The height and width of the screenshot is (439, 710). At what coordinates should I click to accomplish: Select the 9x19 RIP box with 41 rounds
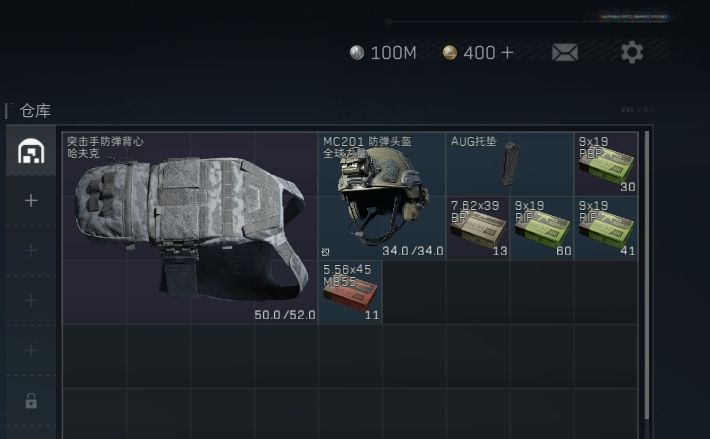pyautogui.click(x=606, y=228)
